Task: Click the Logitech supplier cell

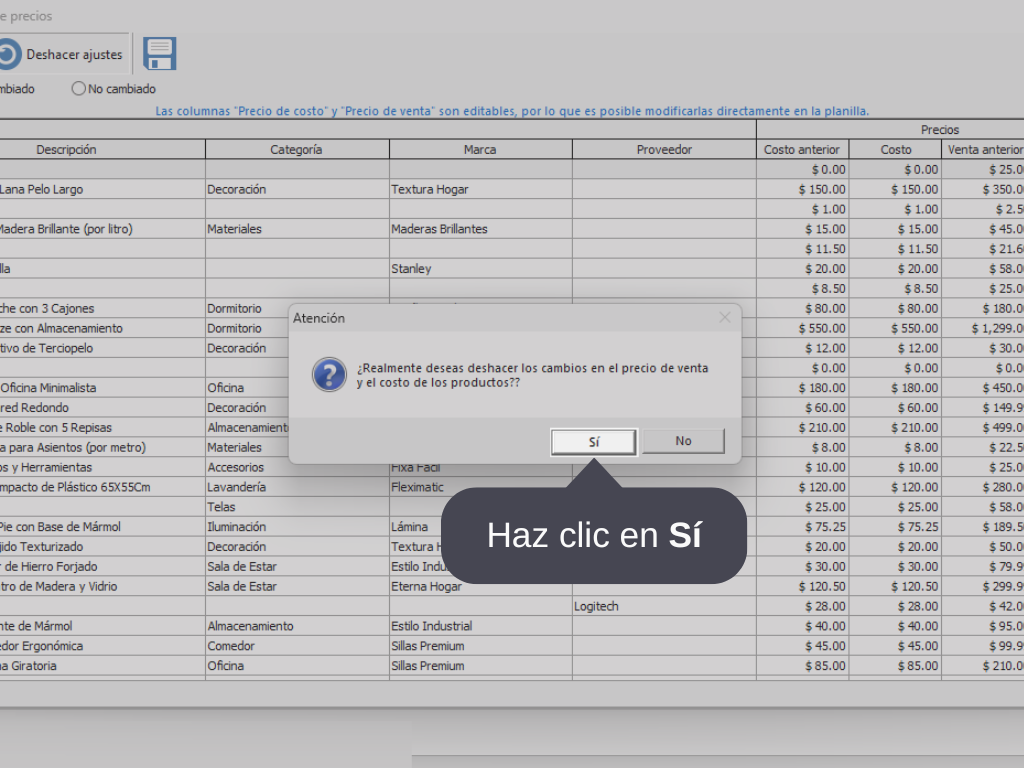Action: point(664,606)
